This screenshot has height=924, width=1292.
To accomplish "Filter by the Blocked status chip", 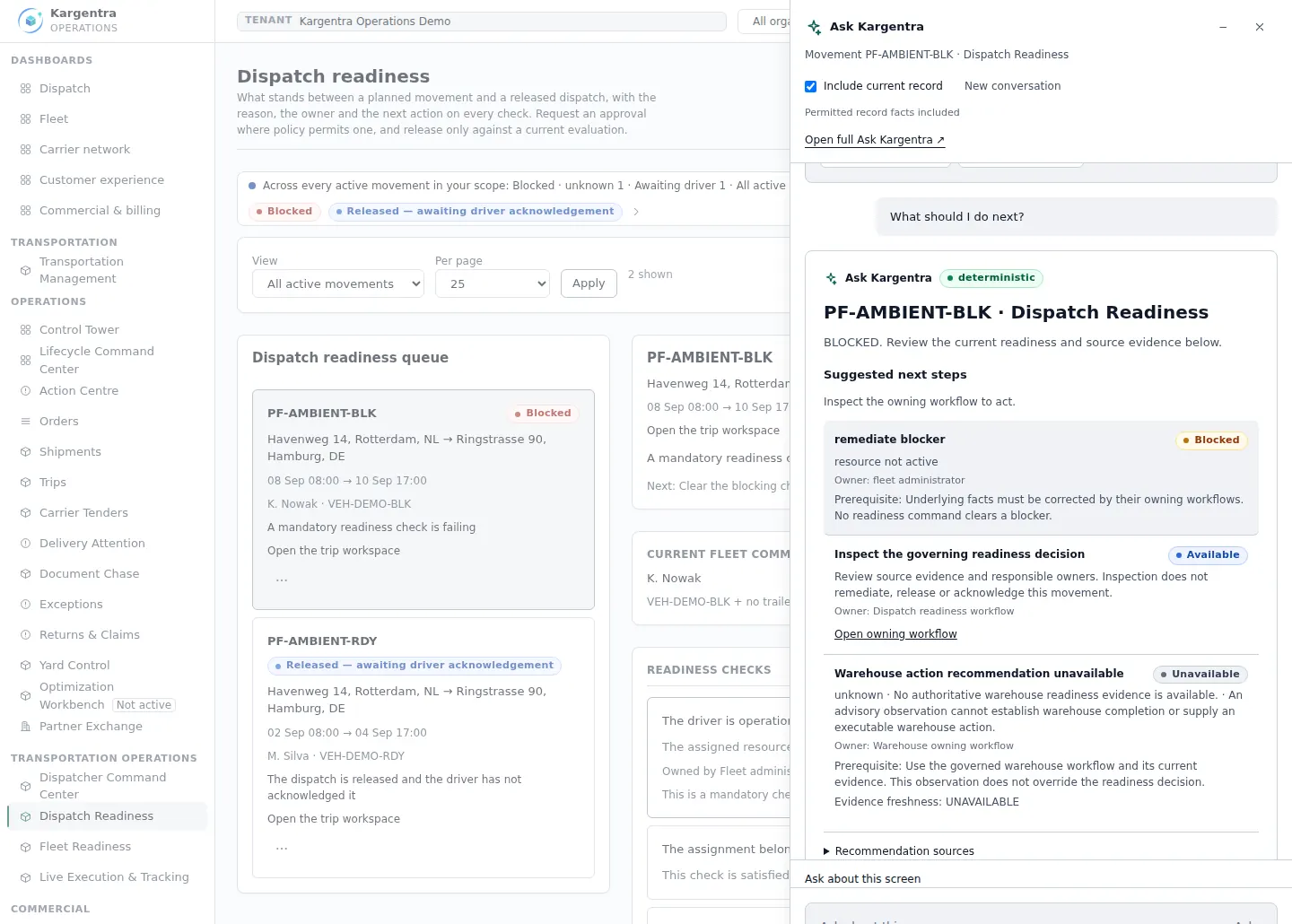I will point(284,212).
